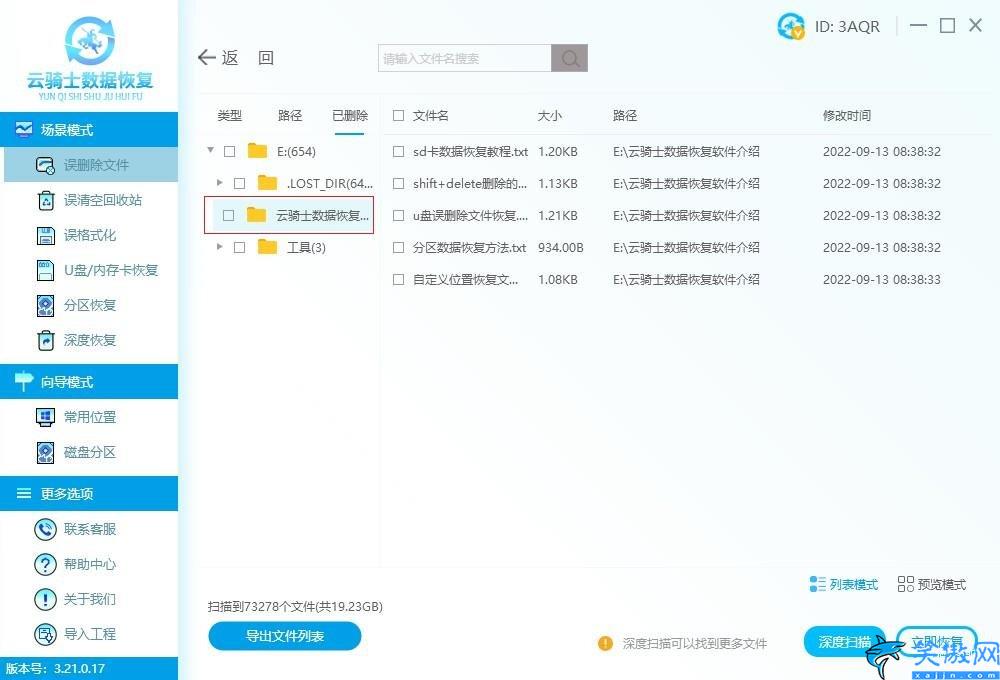Check the select-all 文件名 header checkbox
This screenshot has height=680, width=1000.
[399, 115]
